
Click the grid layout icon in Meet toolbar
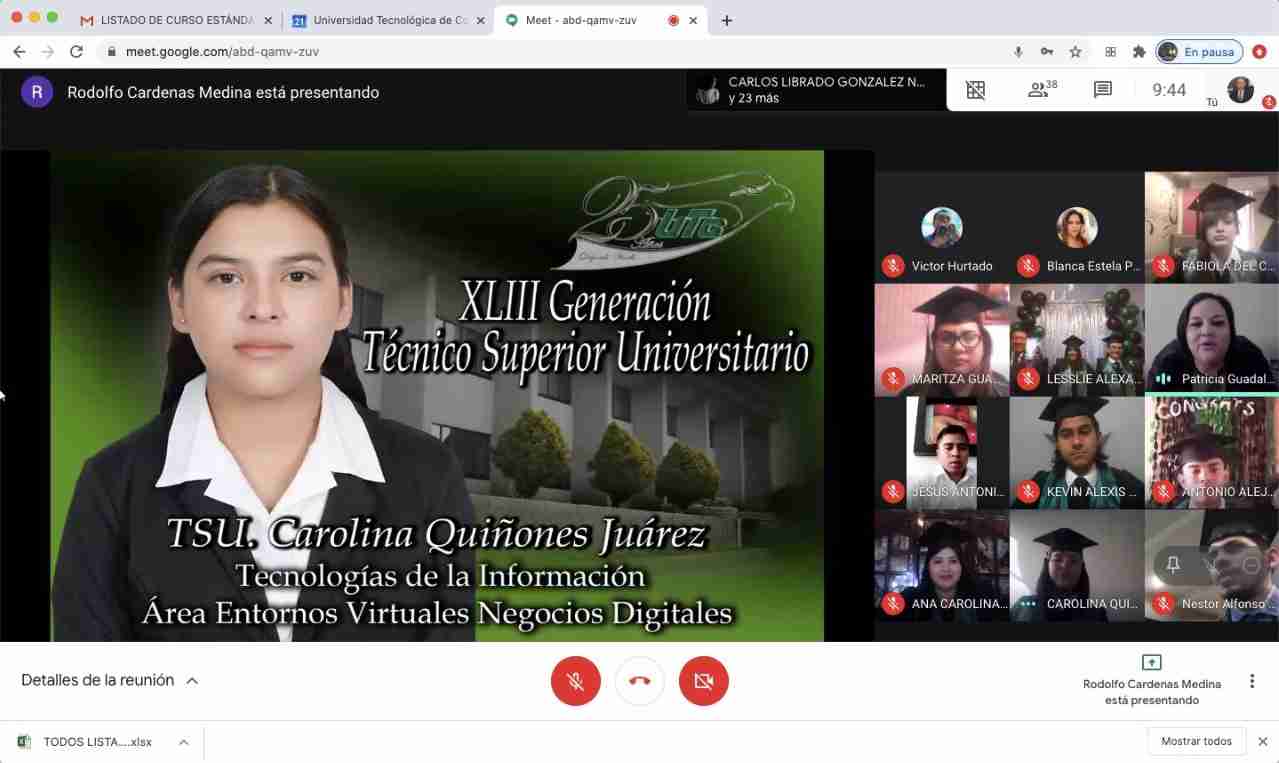(x=976, y=90)
